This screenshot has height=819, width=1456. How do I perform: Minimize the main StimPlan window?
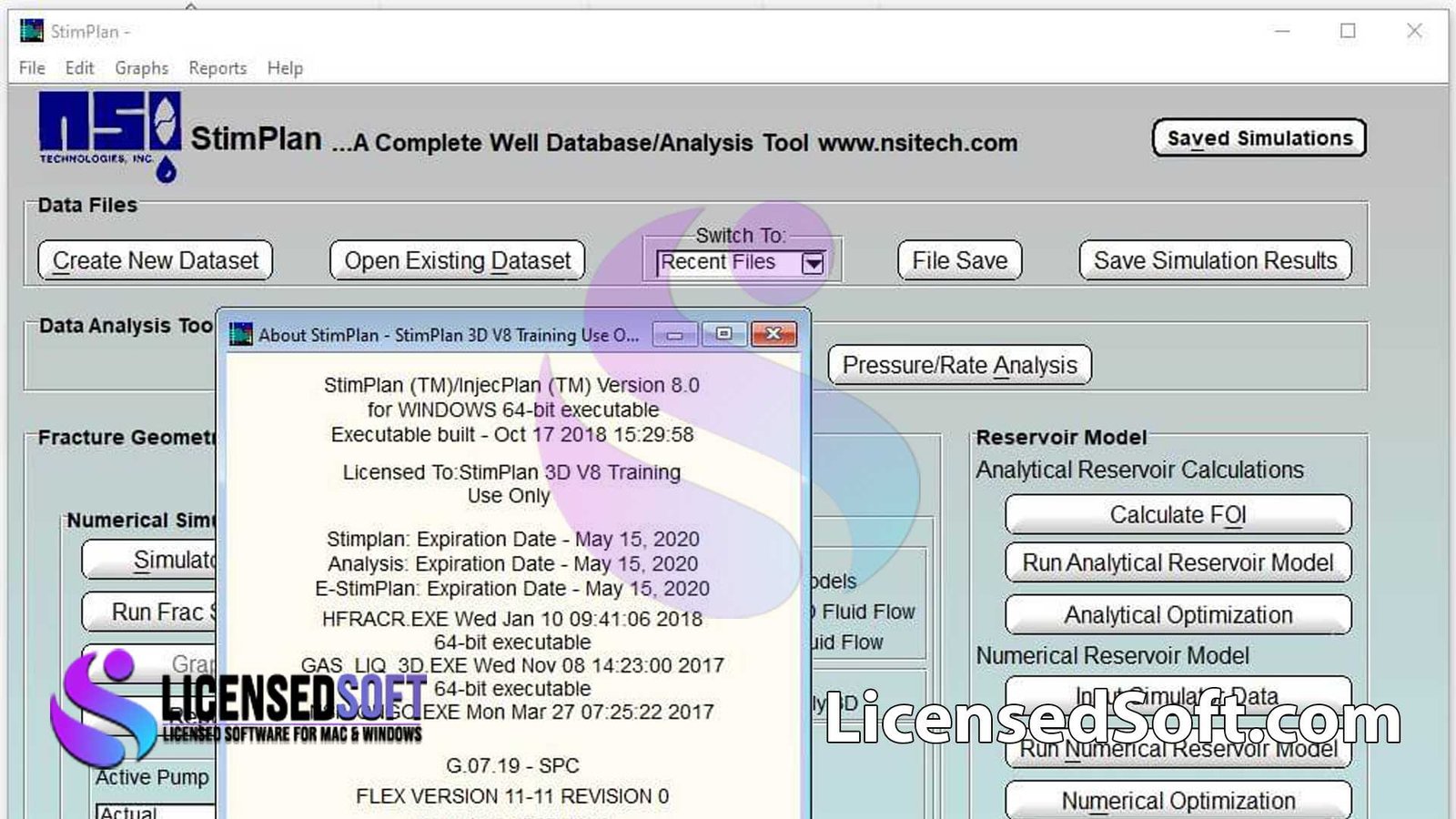point(1282,31)
